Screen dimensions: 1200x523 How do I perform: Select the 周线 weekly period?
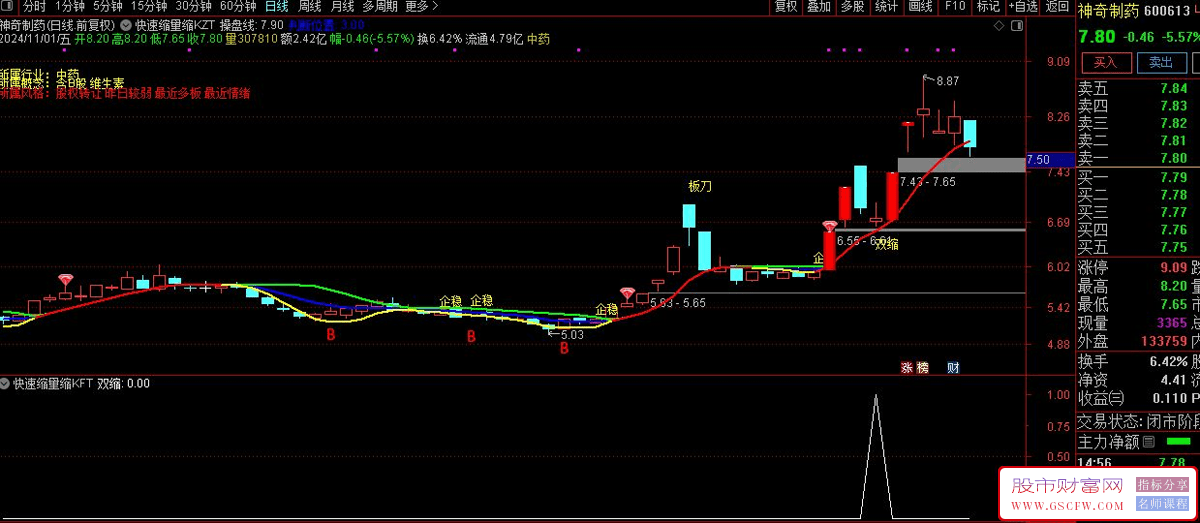309,6
